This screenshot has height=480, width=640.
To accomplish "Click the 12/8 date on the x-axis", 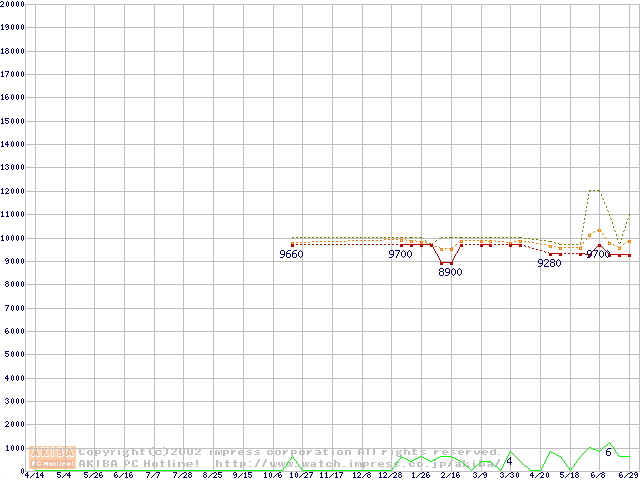I will 361,476.
